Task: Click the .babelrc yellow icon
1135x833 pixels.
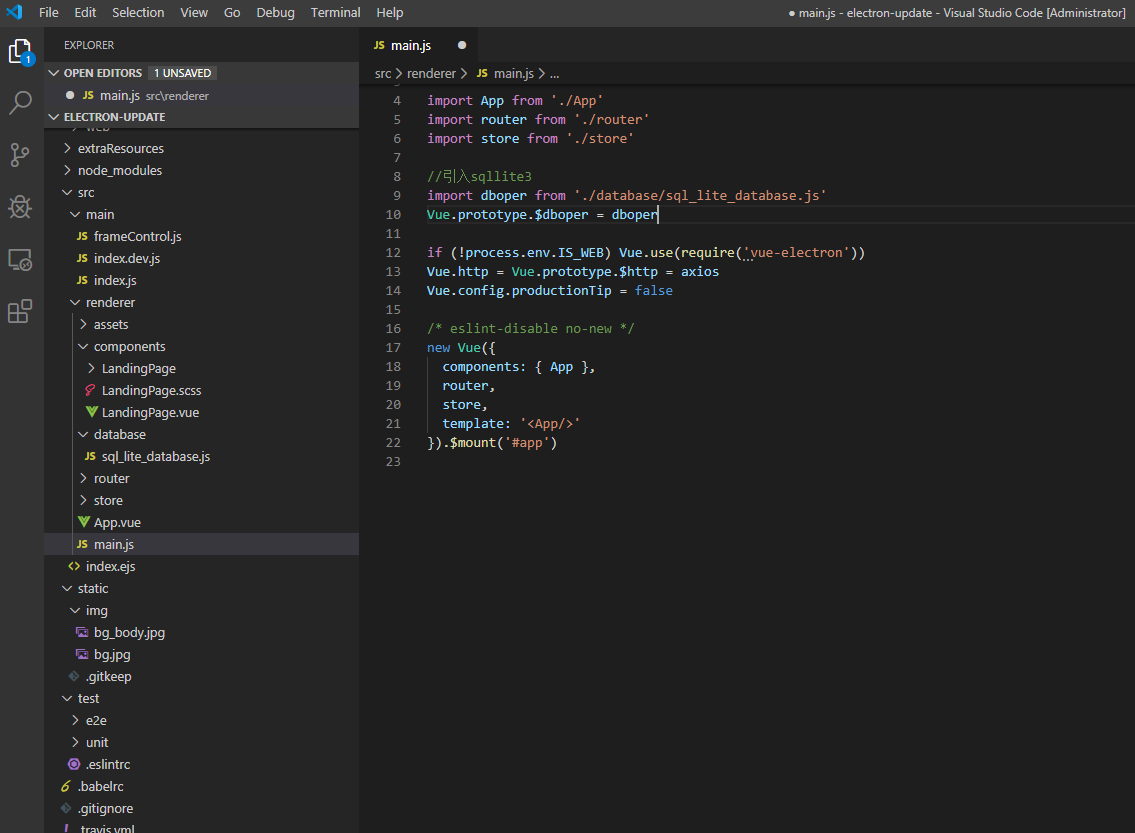Action: click(66, 786)
